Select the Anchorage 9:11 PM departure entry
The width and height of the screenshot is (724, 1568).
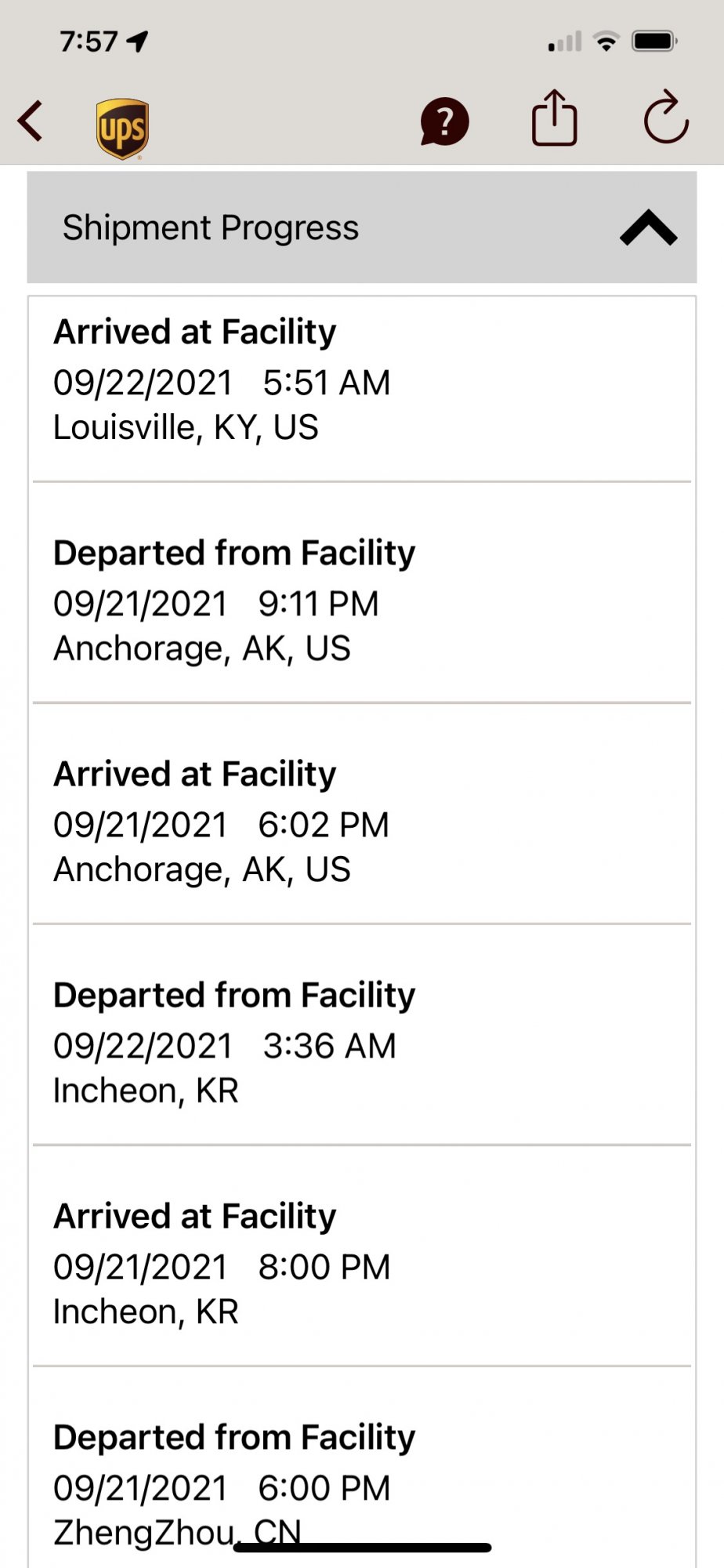point(361,601)
